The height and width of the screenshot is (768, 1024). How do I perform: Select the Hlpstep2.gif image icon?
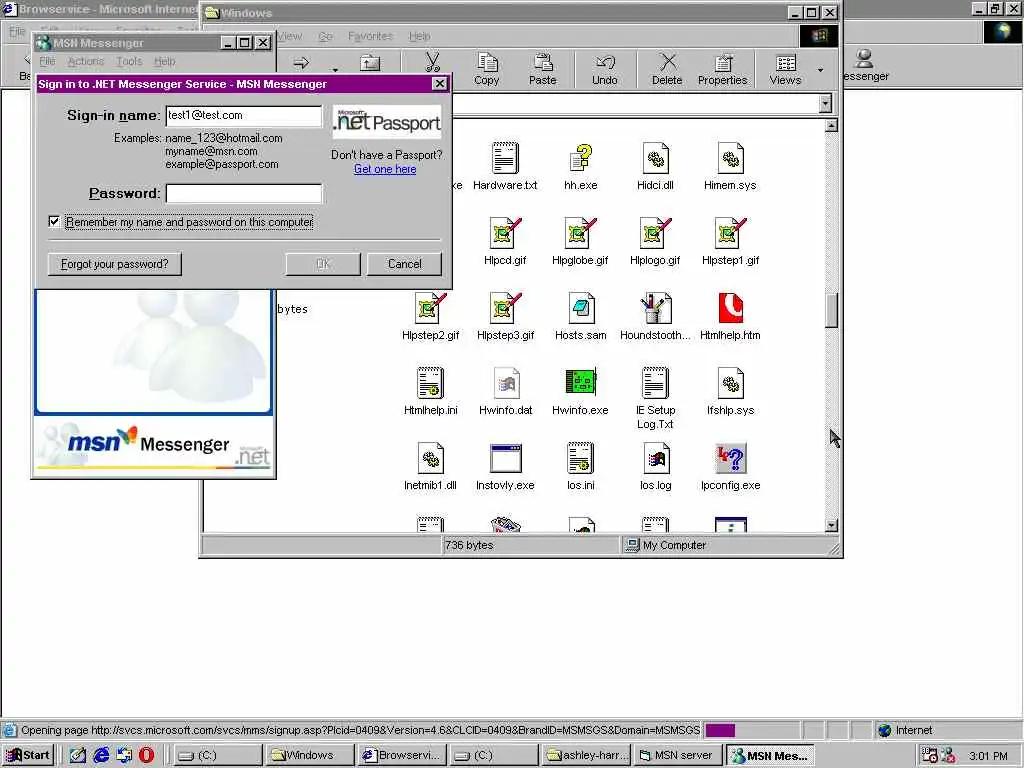(x=430, y=308)
